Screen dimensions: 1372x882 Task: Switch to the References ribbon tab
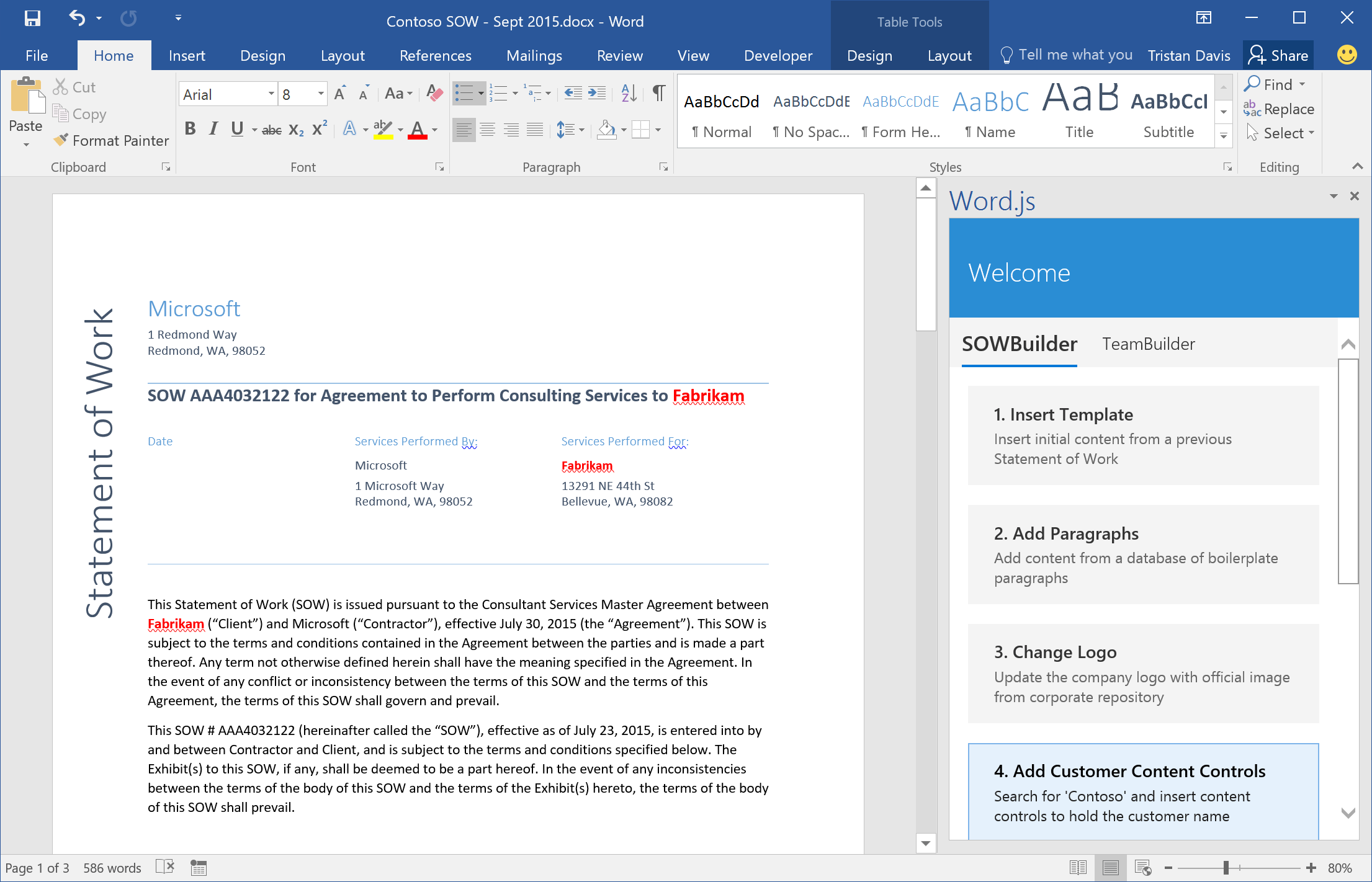435,55
